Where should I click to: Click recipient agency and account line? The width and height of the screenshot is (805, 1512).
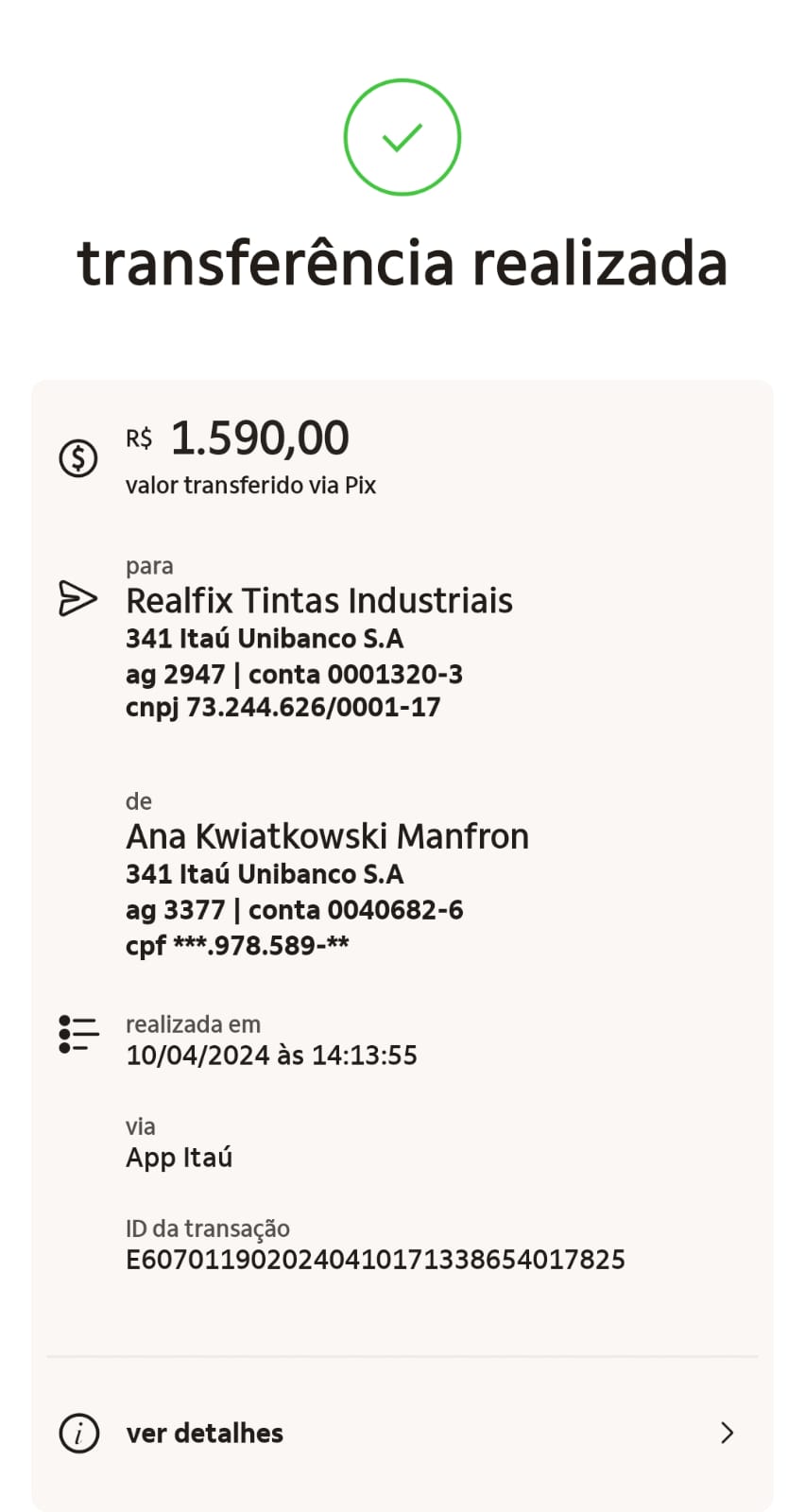pyautogui.click(x=294, y=674)
